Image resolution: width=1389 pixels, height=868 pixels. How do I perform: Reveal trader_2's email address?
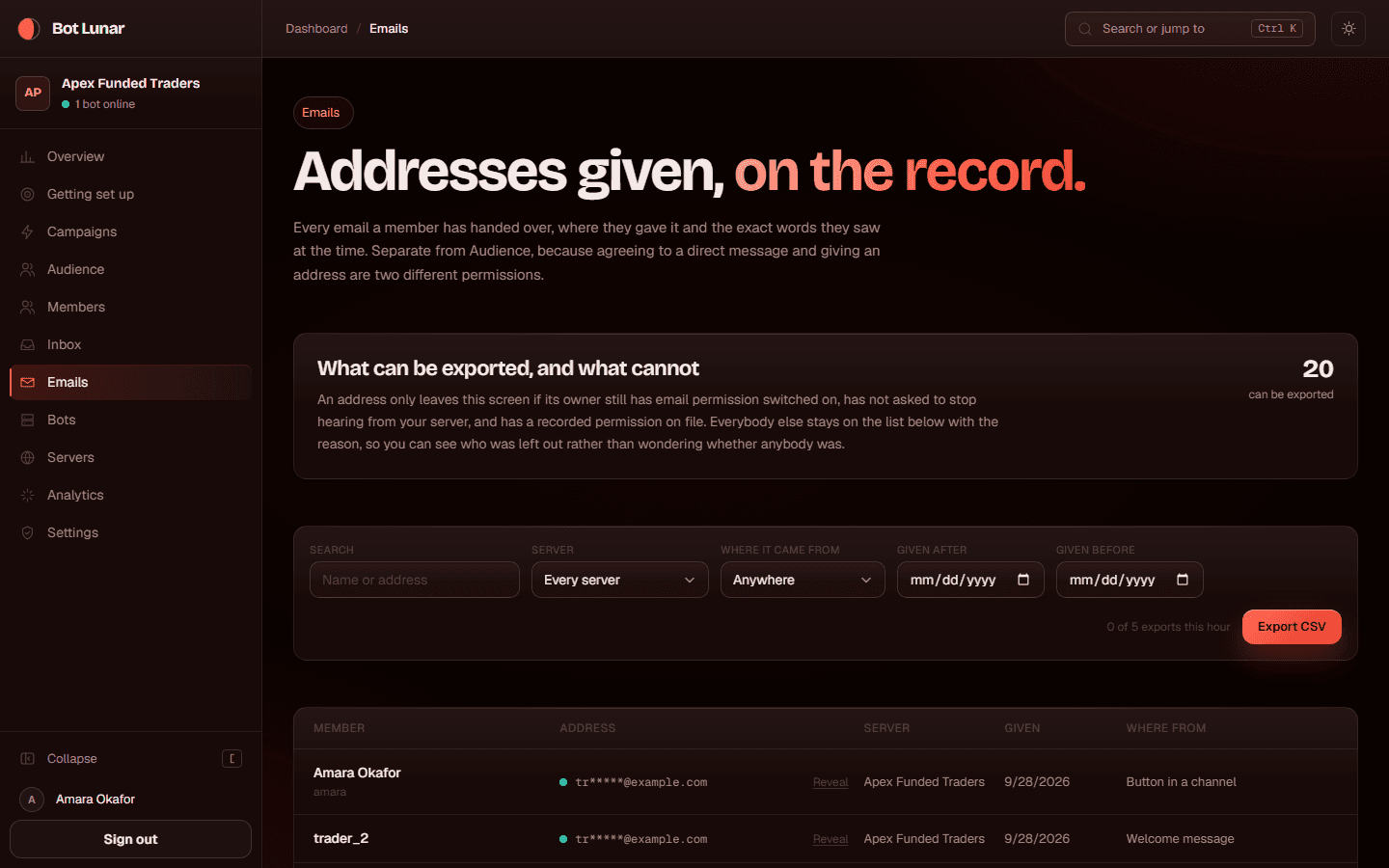click(831, 839)
